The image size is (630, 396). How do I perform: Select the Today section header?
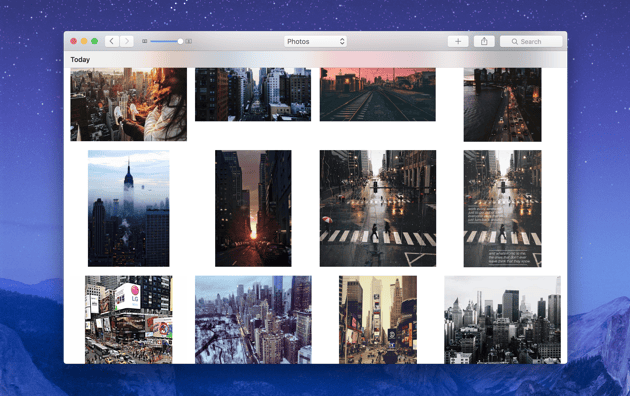(x=80, y=59)
